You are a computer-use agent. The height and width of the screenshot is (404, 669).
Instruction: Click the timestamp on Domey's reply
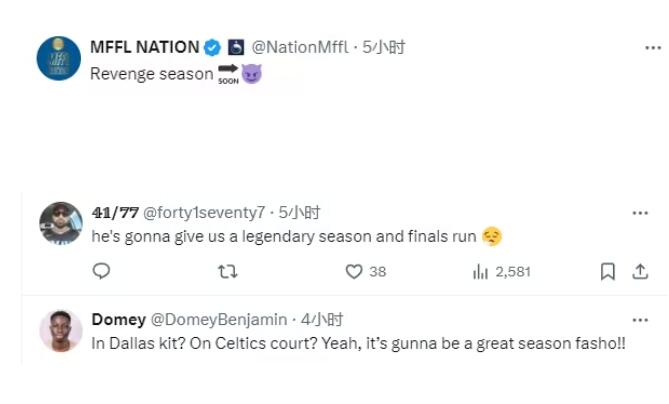(324, 320)
